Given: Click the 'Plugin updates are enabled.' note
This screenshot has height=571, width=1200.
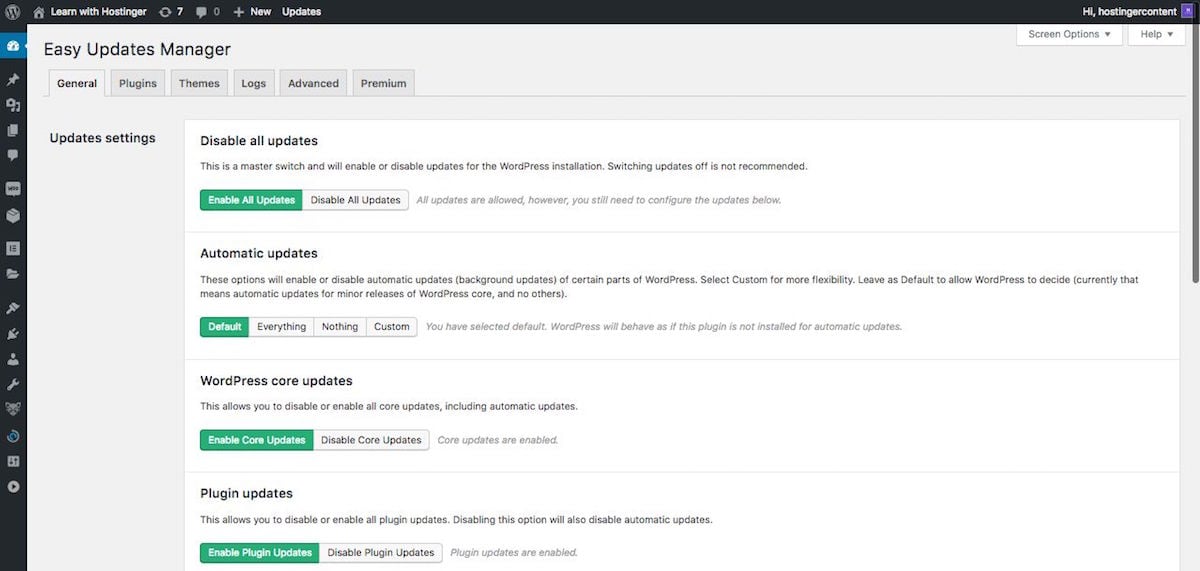Looking at the screenshot, I should coord(514,553).
